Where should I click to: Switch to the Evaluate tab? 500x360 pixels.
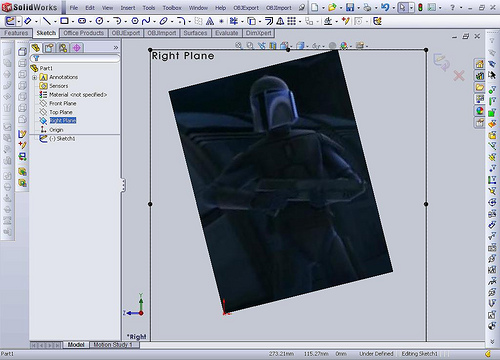click(x=227, y=33)
